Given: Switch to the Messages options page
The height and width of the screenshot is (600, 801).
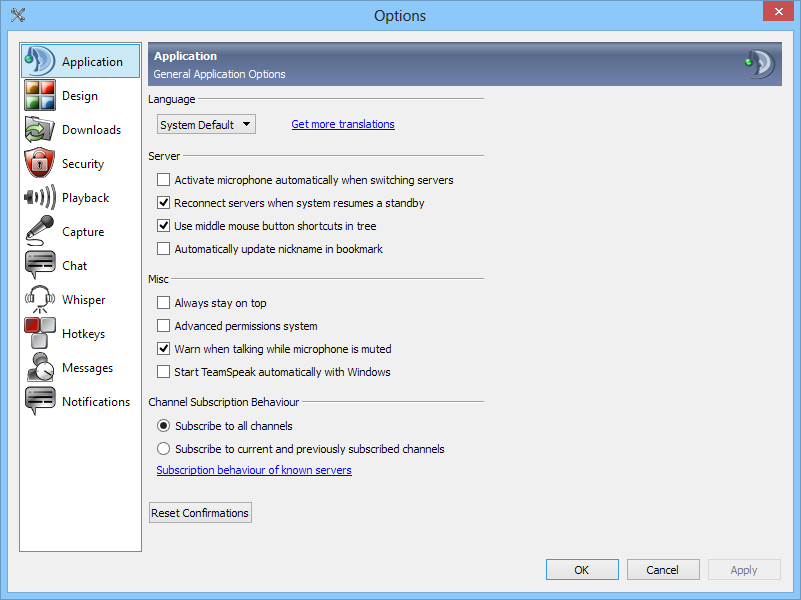Looking at the screenshot, I should 87,368.
